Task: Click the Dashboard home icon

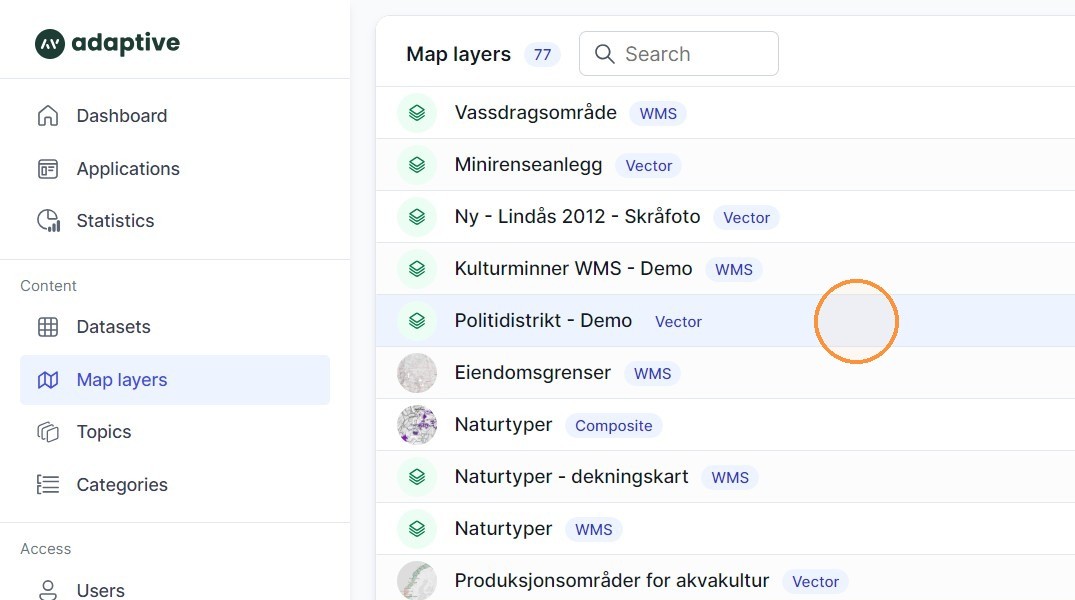Action: [48, 116]
